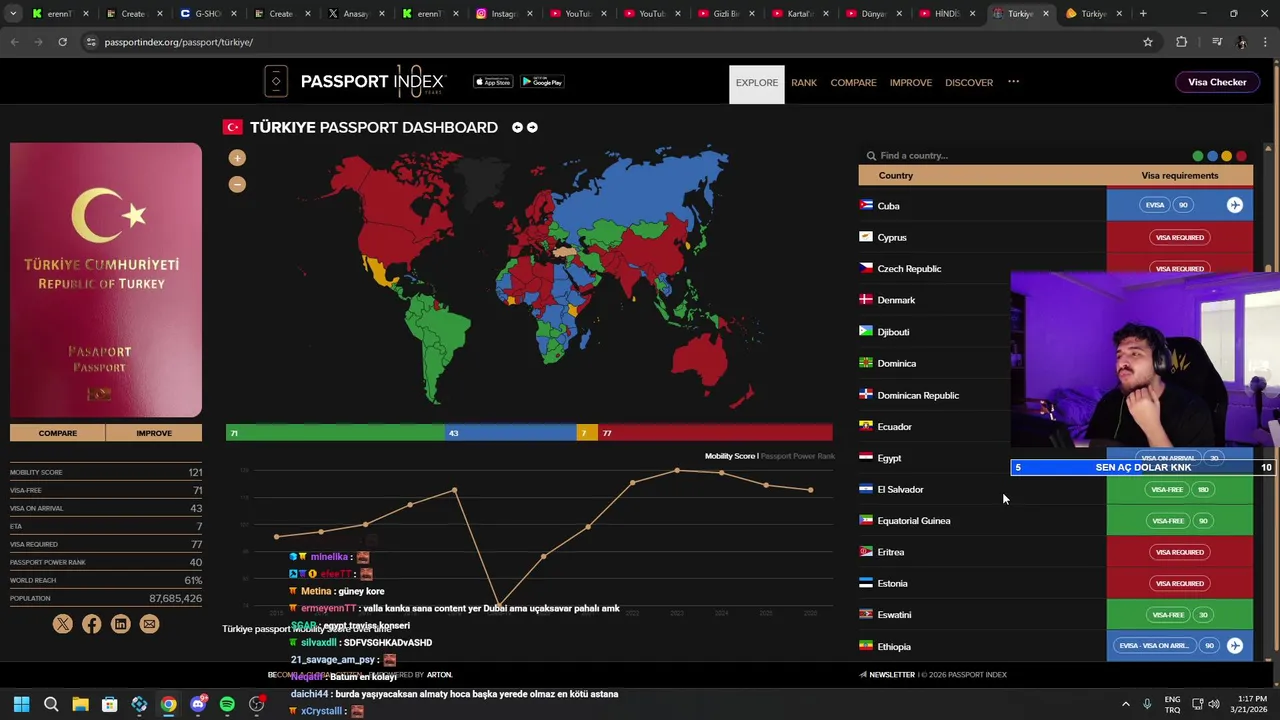Open Windows taskbar search
This screenshot has width=1280, height=720.
51,705
